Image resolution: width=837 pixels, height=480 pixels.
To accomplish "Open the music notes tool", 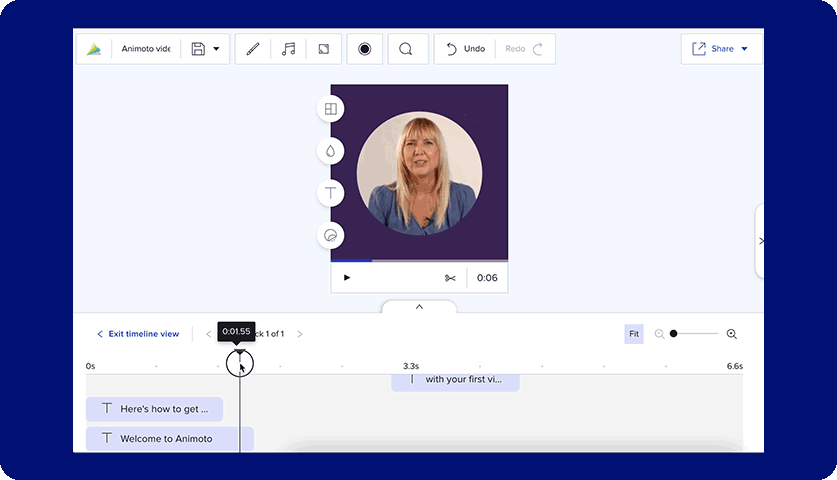I will (288, 49).
